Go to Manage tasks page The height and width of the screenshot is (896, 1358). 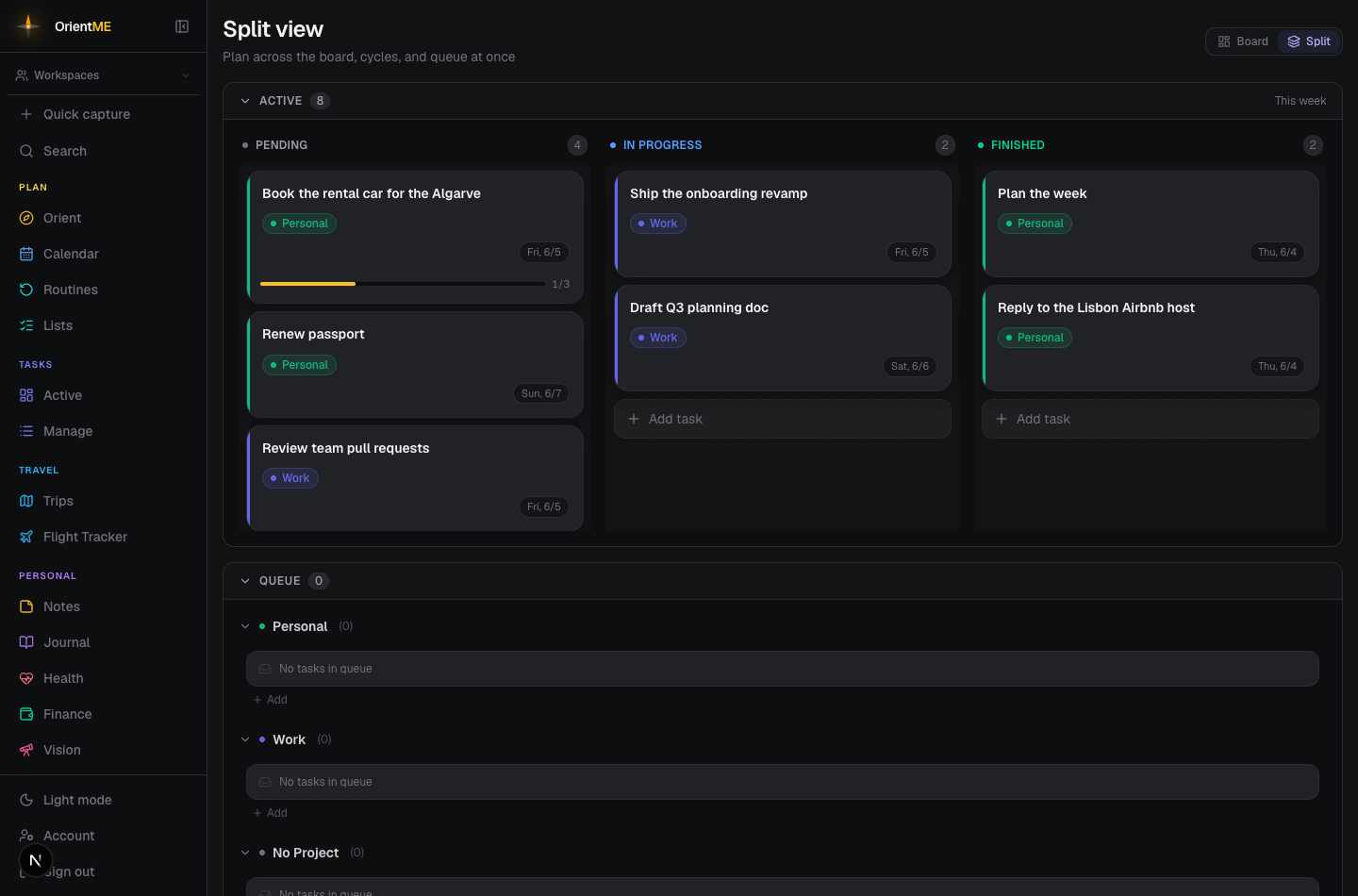tap(104, 431)
